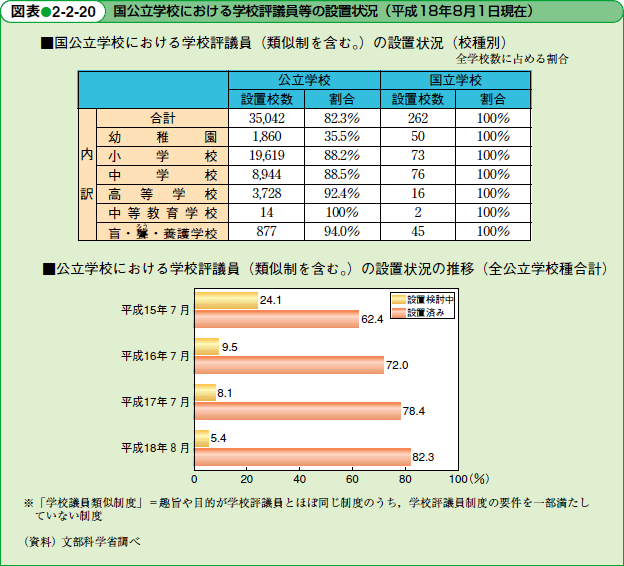Click the 82.3% cell in 合計 row
The width and height of the screenshot is (624, 566).
(x=342, y=118)
